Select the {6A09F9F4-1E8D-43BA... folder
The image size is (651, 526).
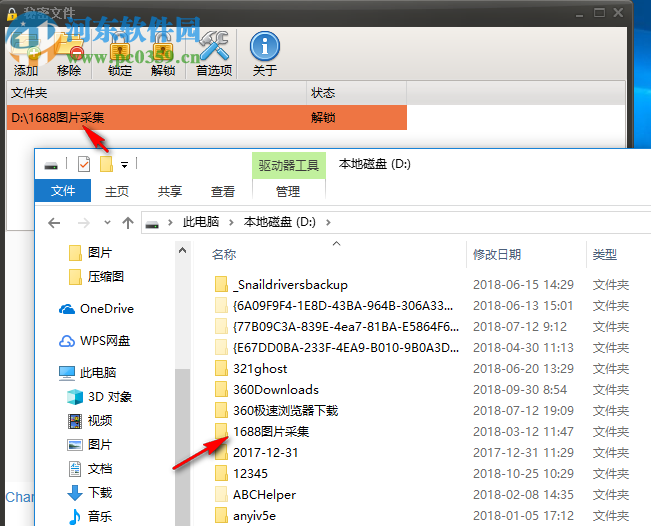[x=334, y=306]
